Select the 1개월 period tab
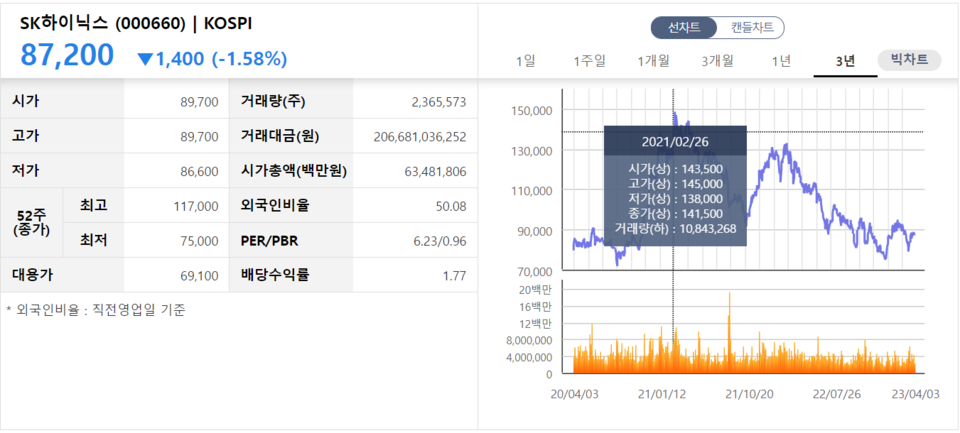The image size is (960, 433). [x=653, y=61]
